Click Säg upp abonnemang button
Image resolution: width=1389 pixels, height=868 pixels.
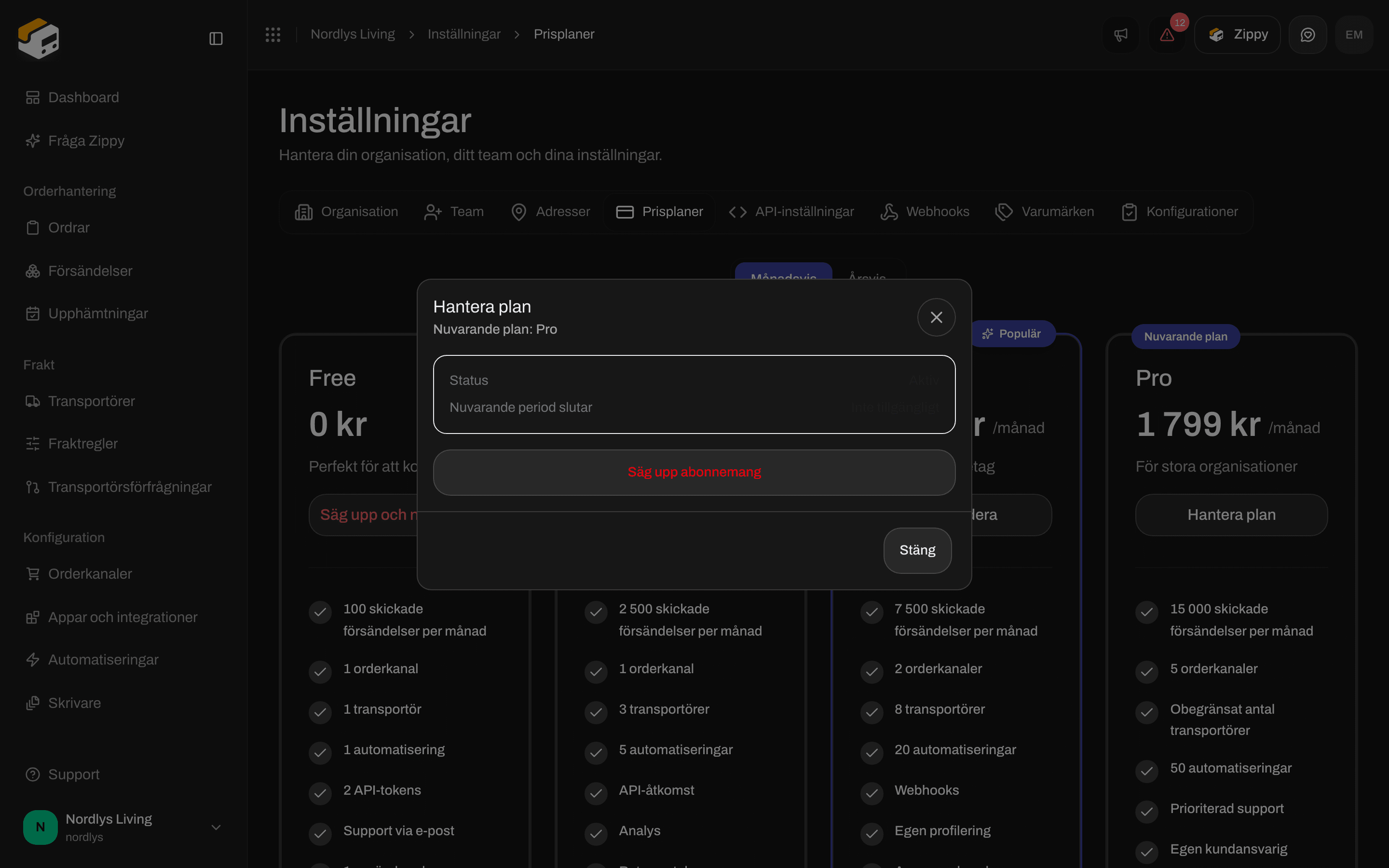694,473
